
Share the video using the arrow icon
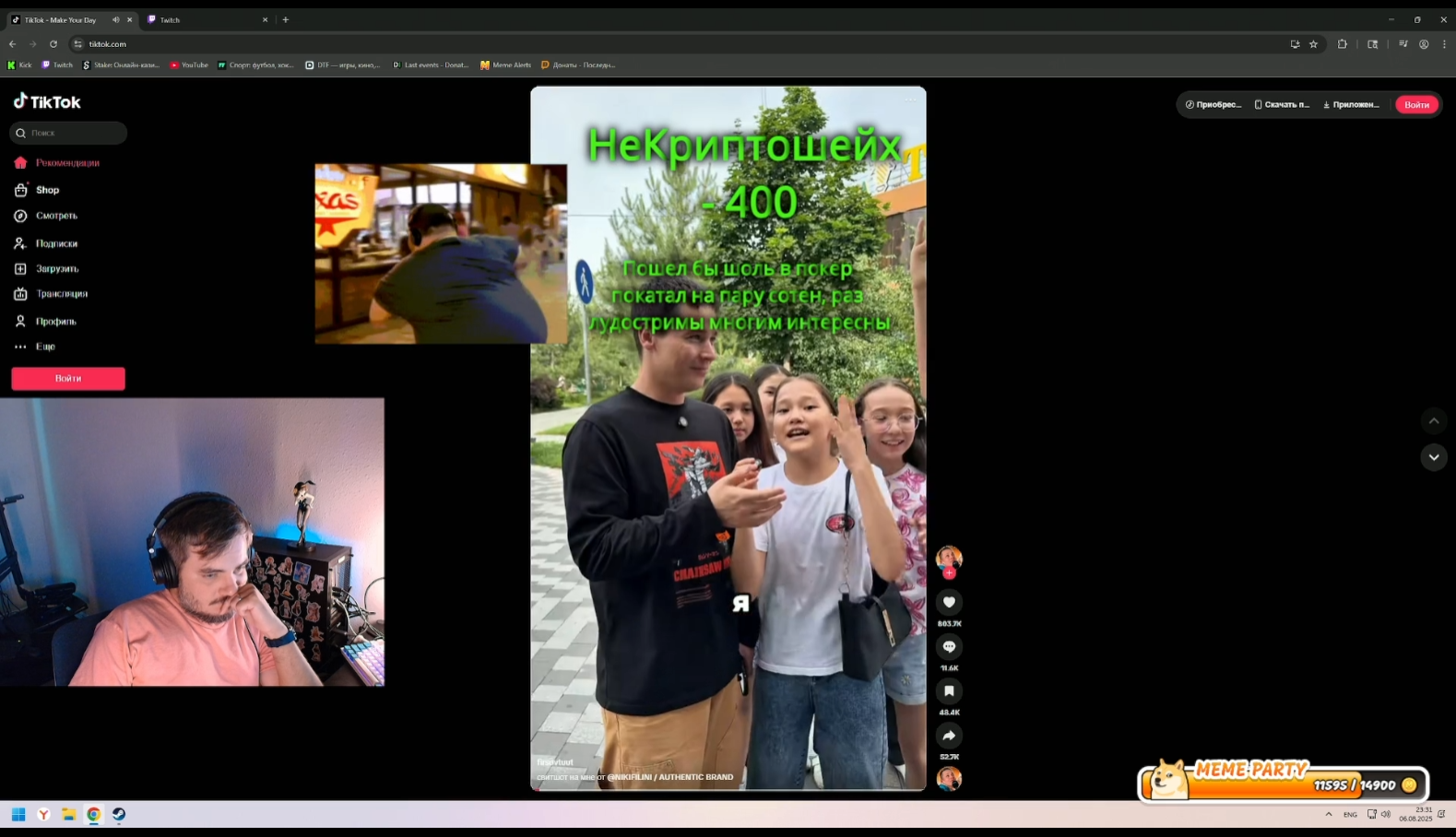coord(949,735)
